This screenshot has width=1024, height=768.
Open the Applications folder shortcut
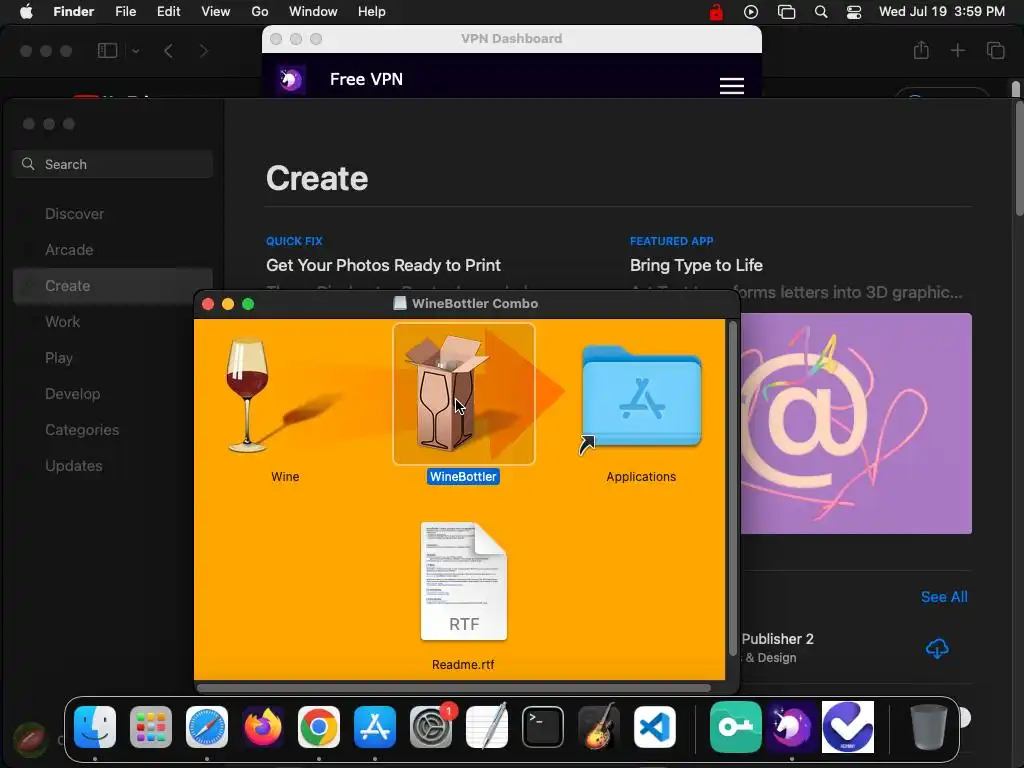click(641, 397)
